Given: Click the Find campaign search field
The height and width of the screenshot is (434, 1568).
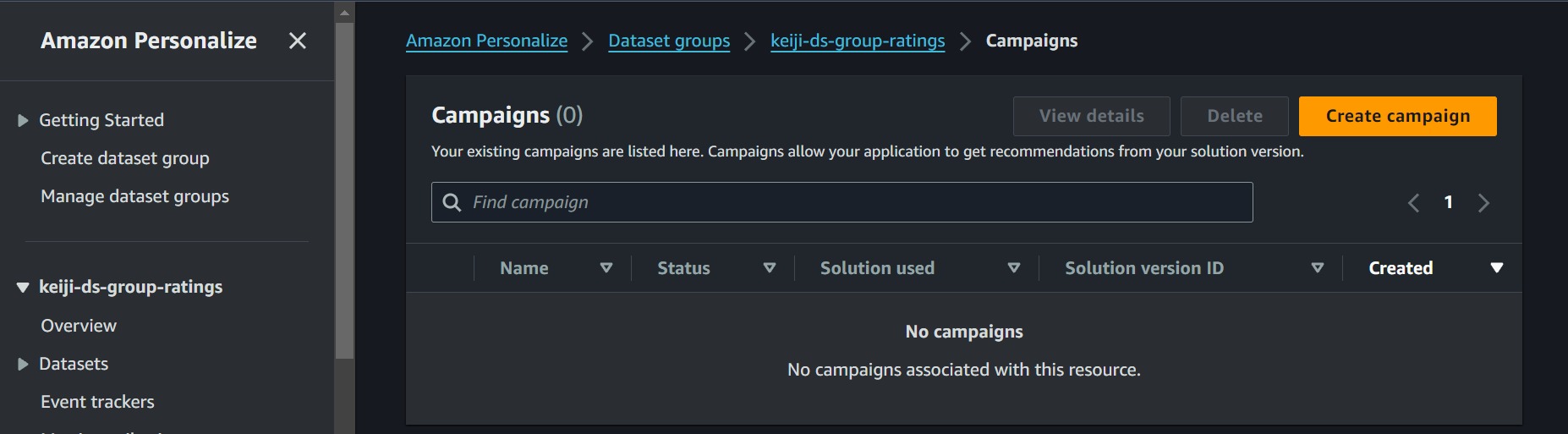Looking at the screenshot, I should point(854,203).
